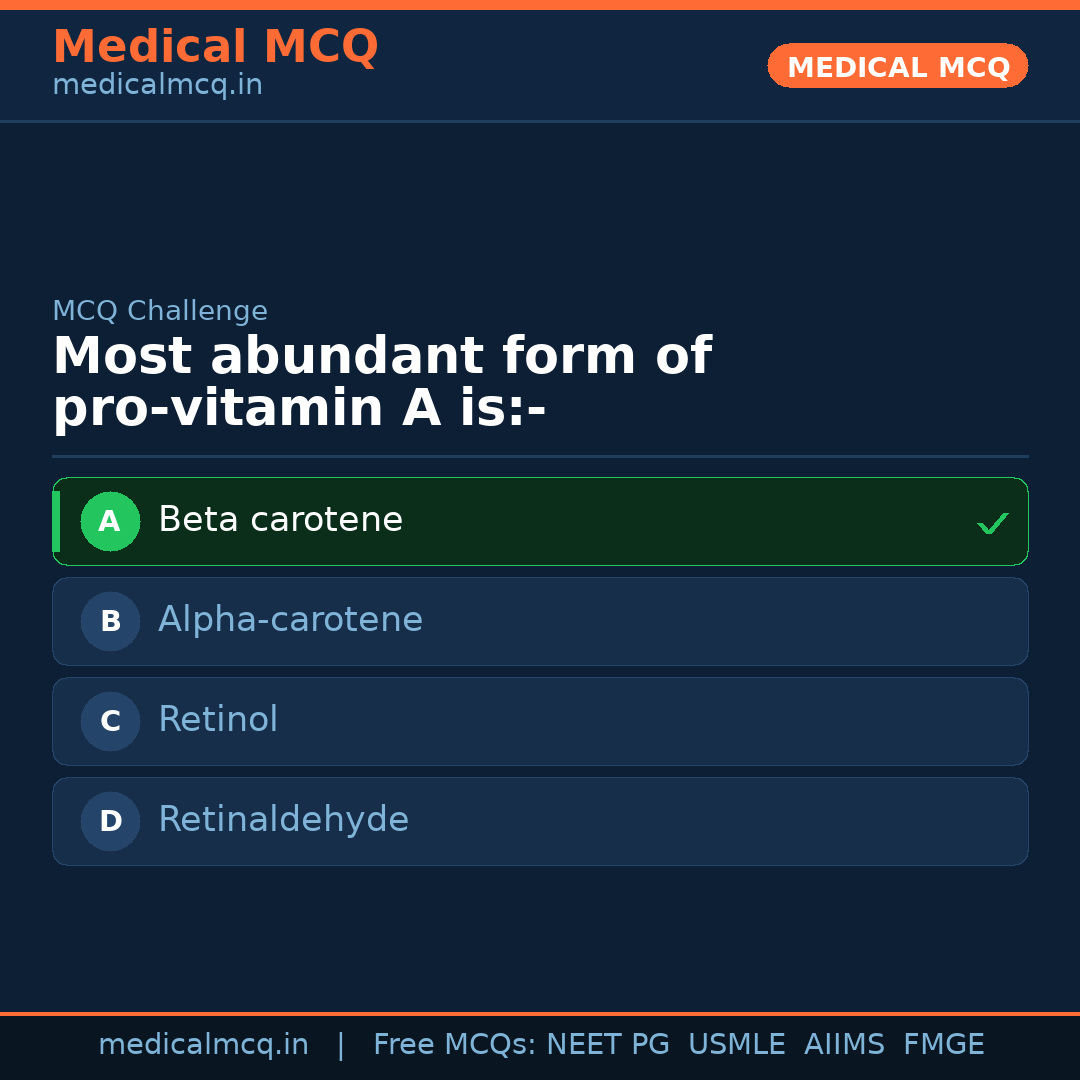The image size is (1080, 1080).
Task: Click the Medical MCQ logo heading
Action: 215,46
